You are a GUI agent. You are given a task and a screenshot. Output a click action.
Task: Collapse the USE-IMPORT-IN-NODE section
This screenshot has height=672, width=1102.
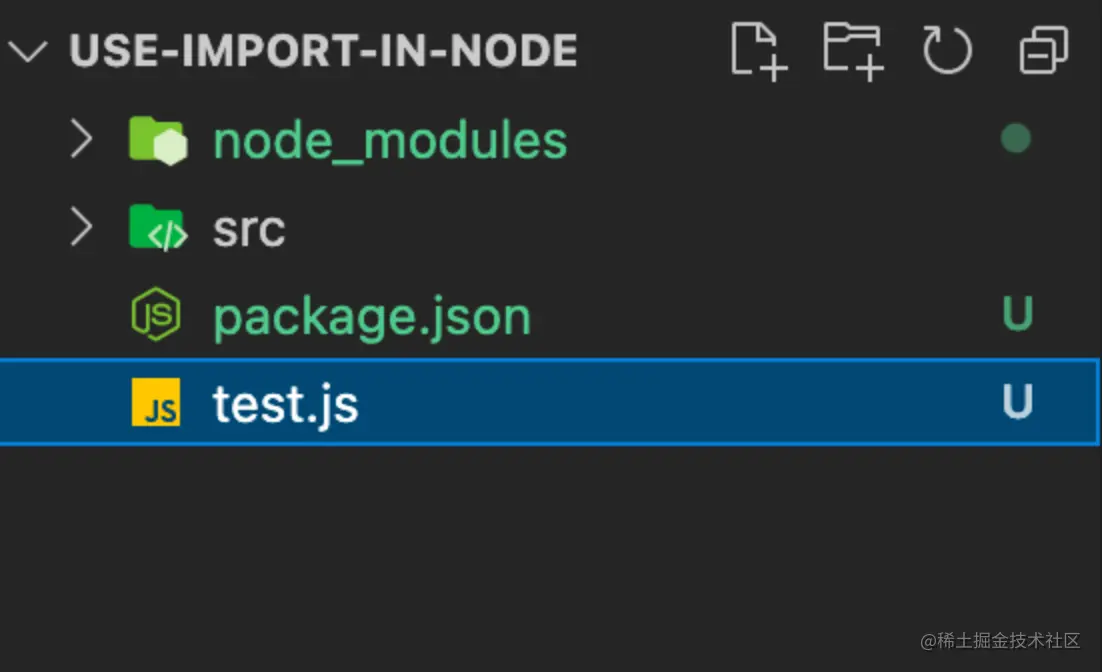click(28, 52)
